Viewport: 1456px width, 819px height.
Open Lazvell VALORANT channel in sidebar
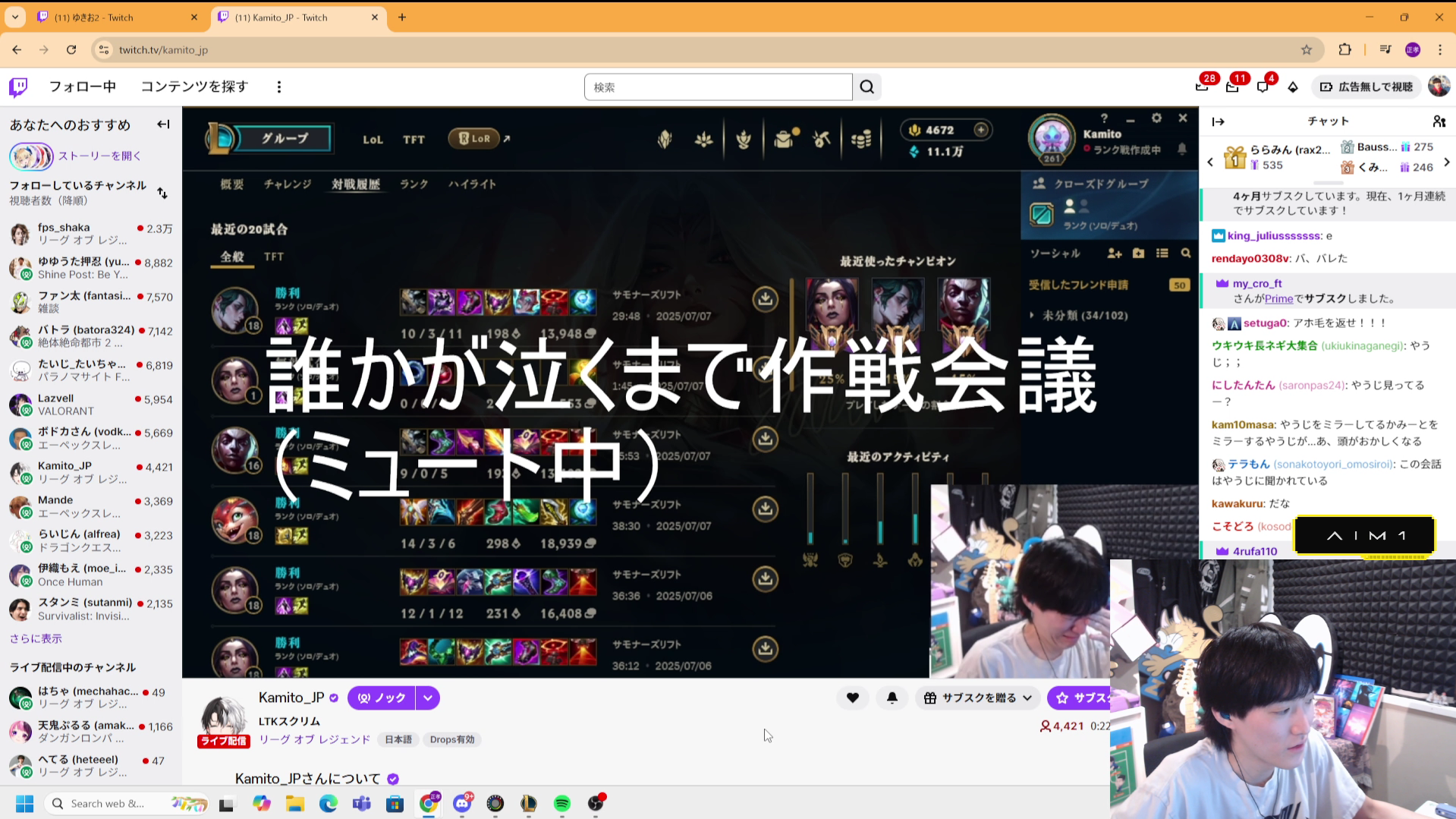[x=91, y=405]
